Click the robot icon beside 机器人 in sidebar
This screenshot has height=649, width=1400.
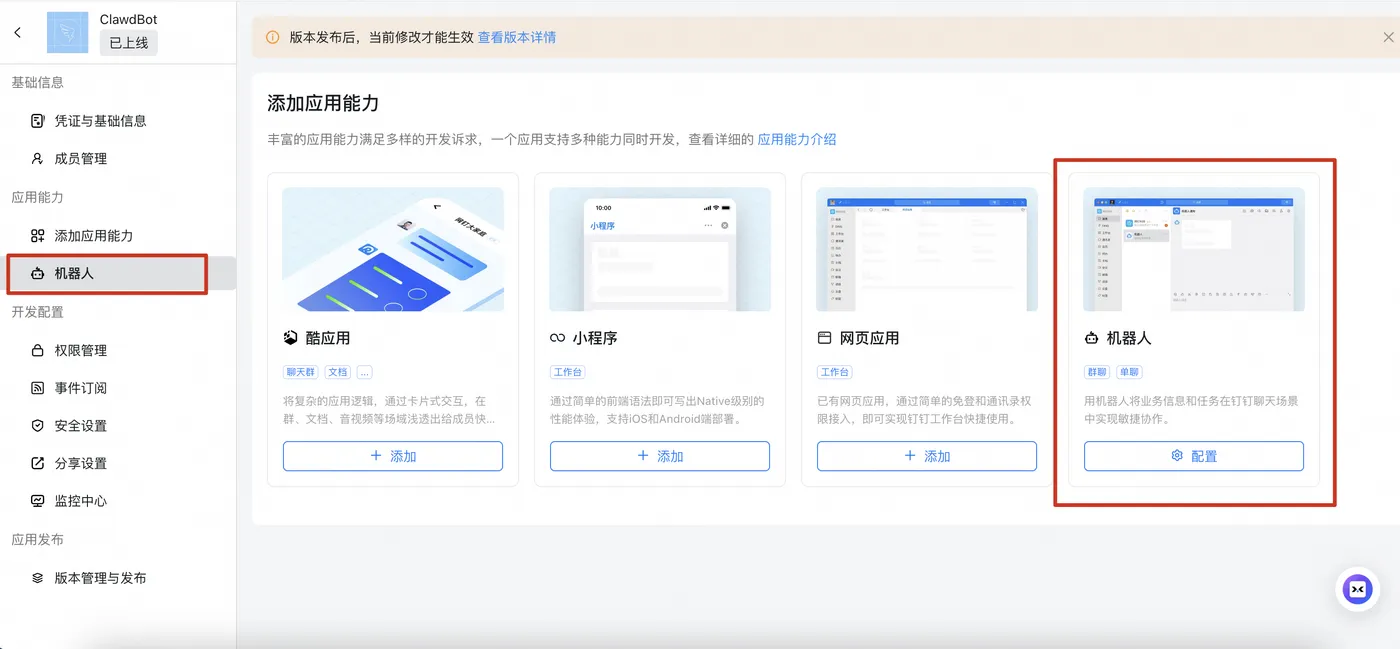[x=38, y=274]
